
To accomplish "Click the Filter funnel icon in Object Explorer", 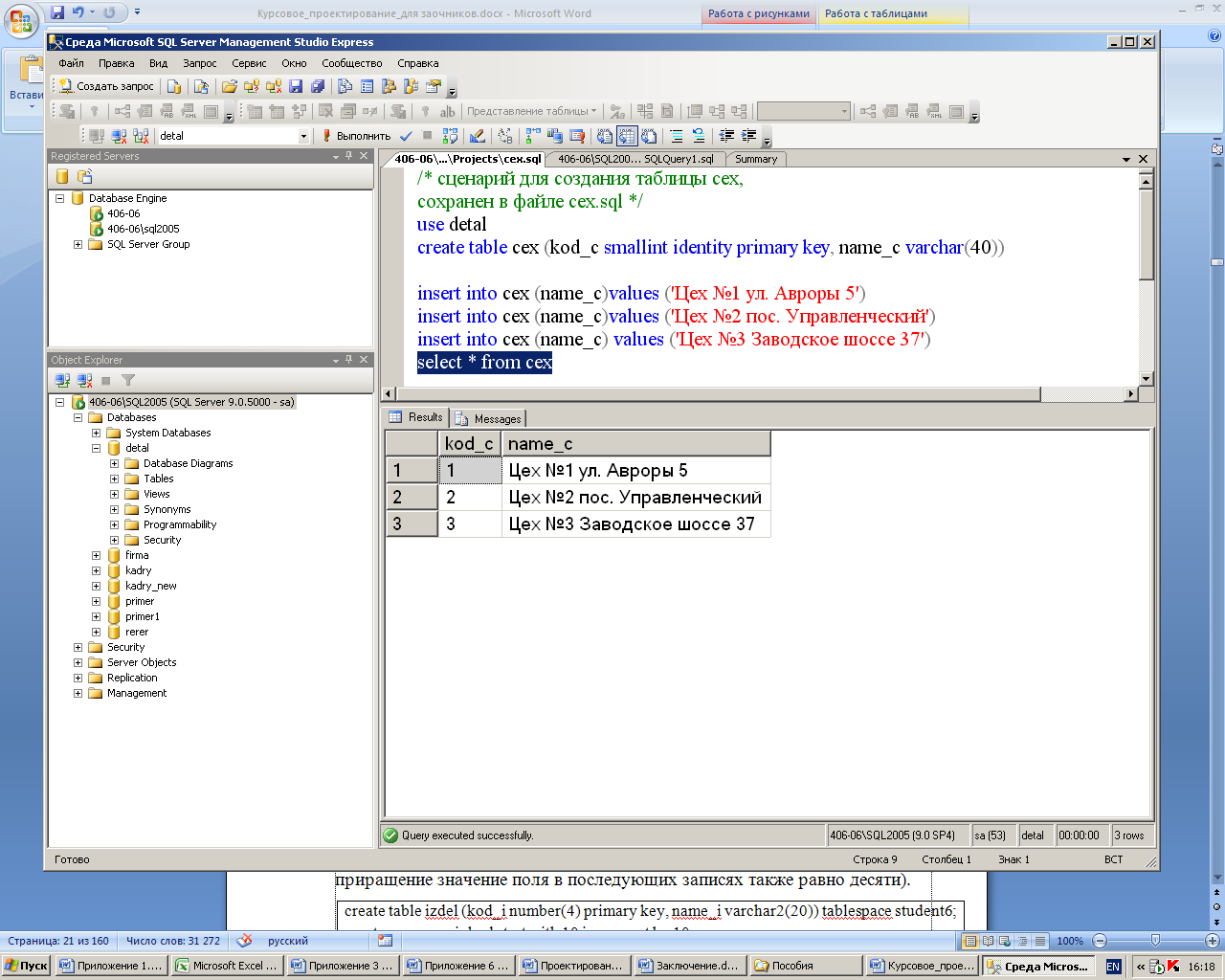I will click(x=128, y=380).
